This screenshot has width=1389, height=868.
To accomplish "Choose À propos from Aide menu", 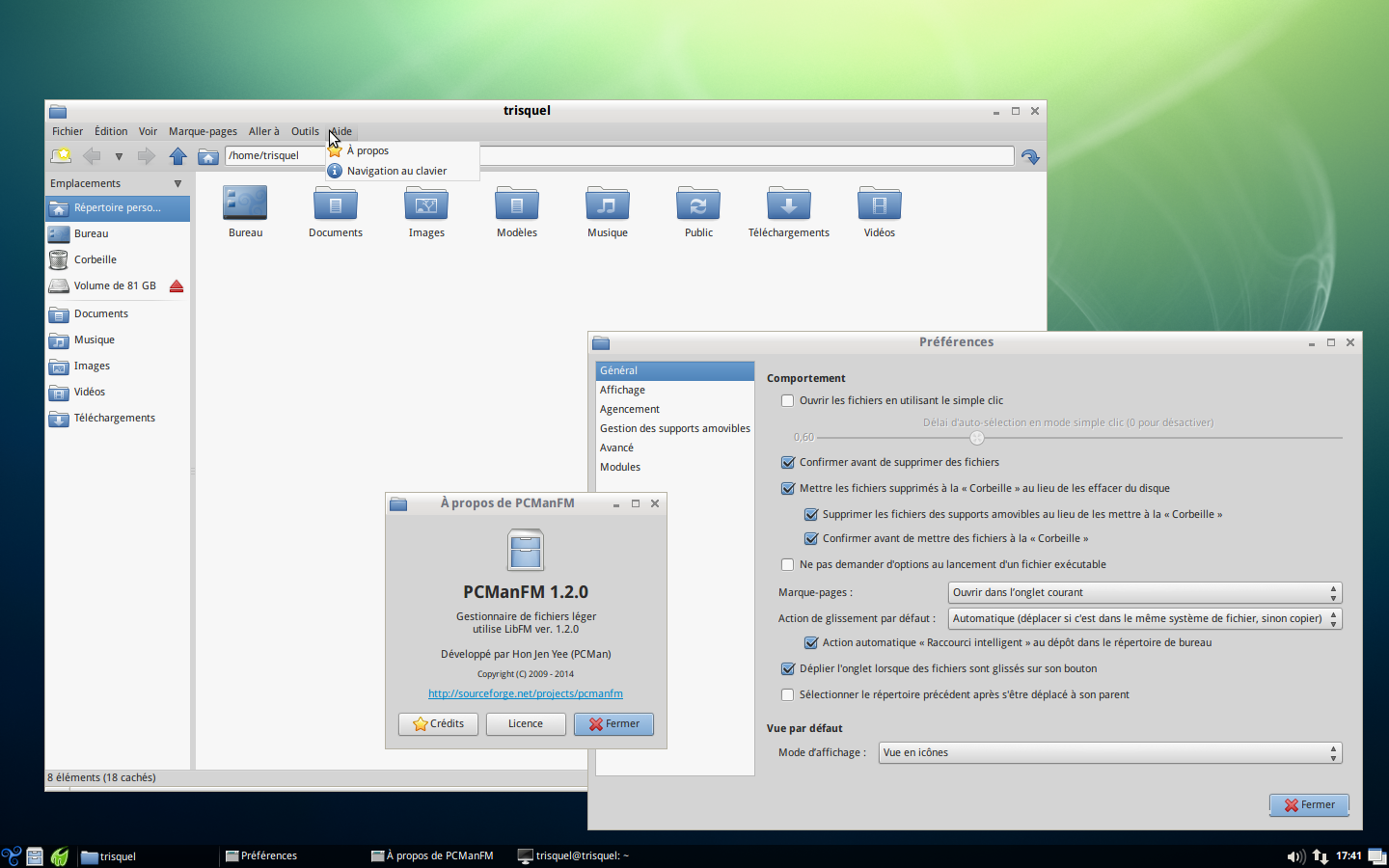I will (402, 150).
